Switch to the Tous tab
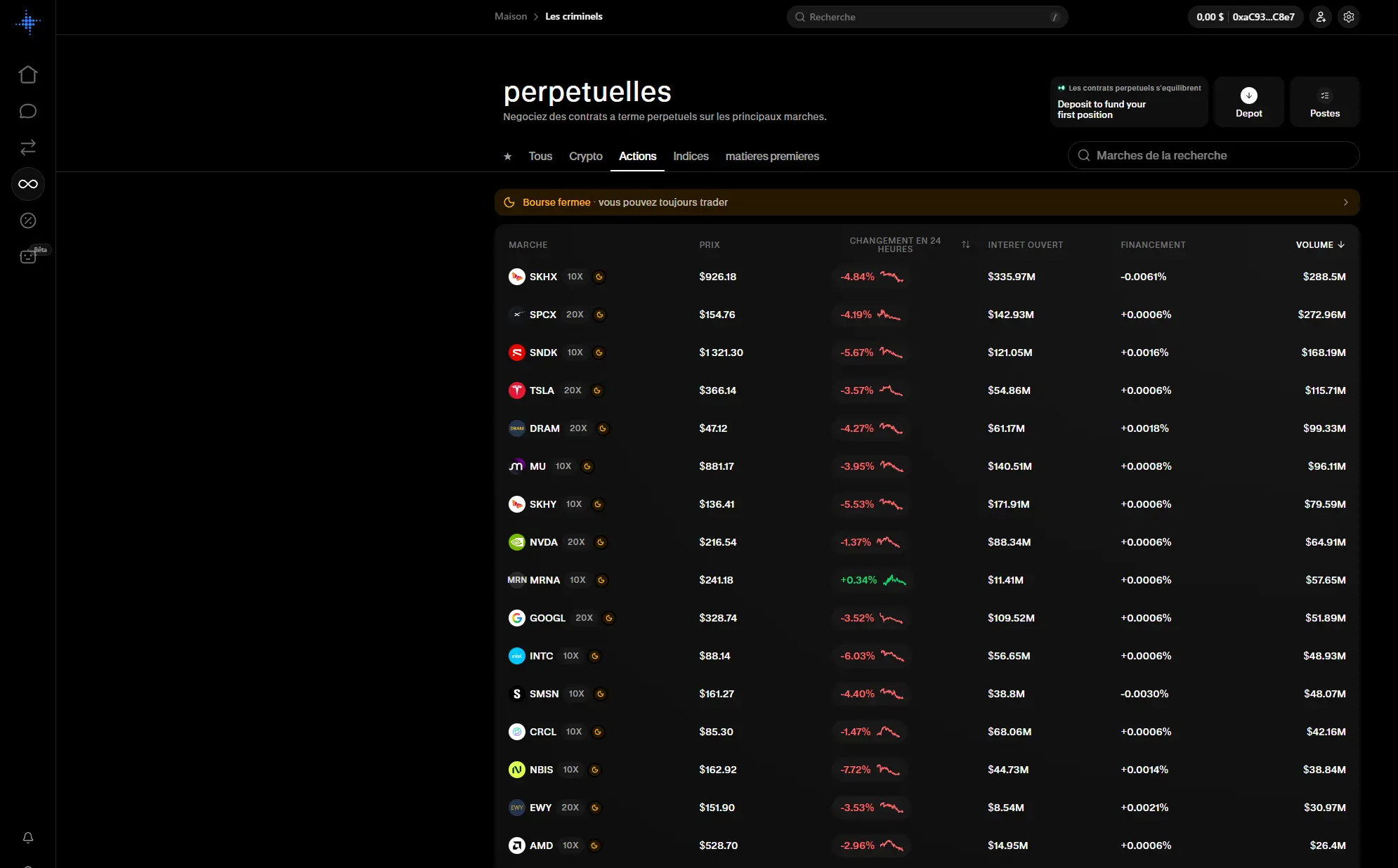Screen dimensions: 1398x868 coord(540,156)
